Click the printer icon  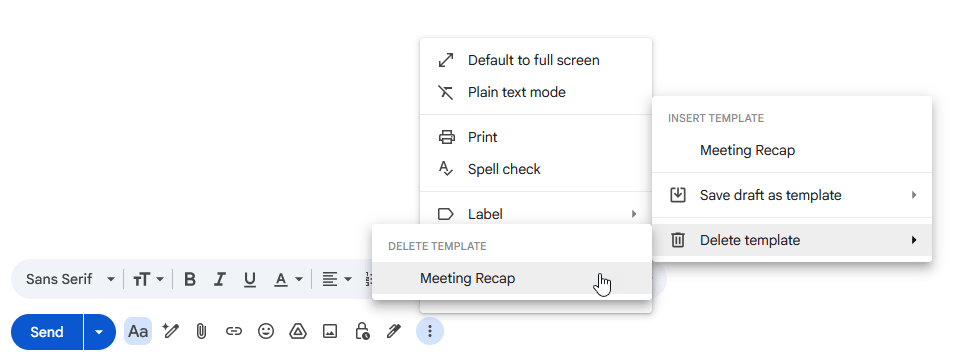point(446,137)
